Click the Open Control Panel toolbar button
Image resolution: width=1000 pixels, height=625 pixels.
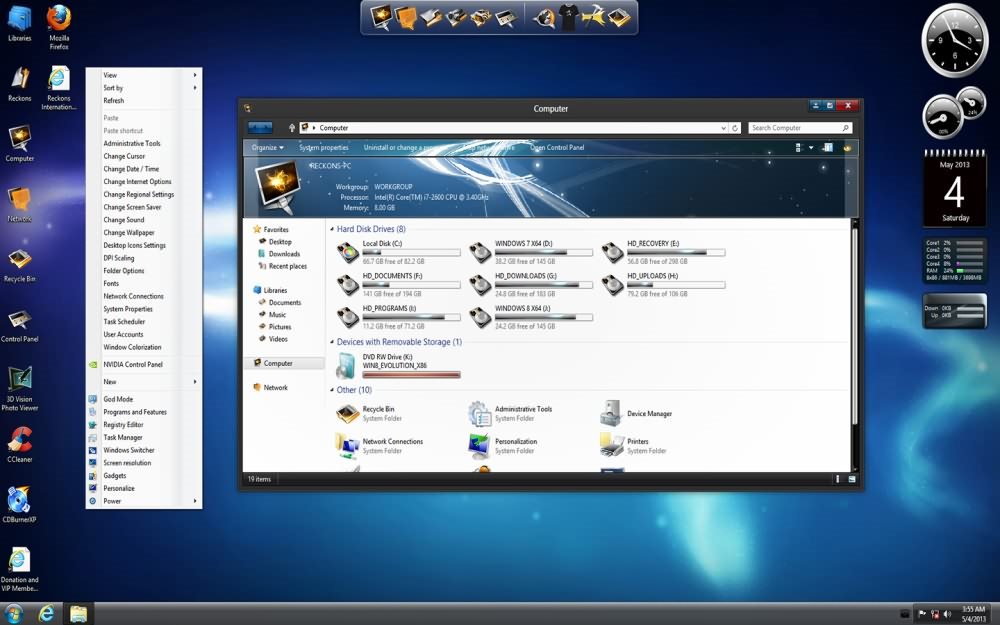[x=557, y=148]
